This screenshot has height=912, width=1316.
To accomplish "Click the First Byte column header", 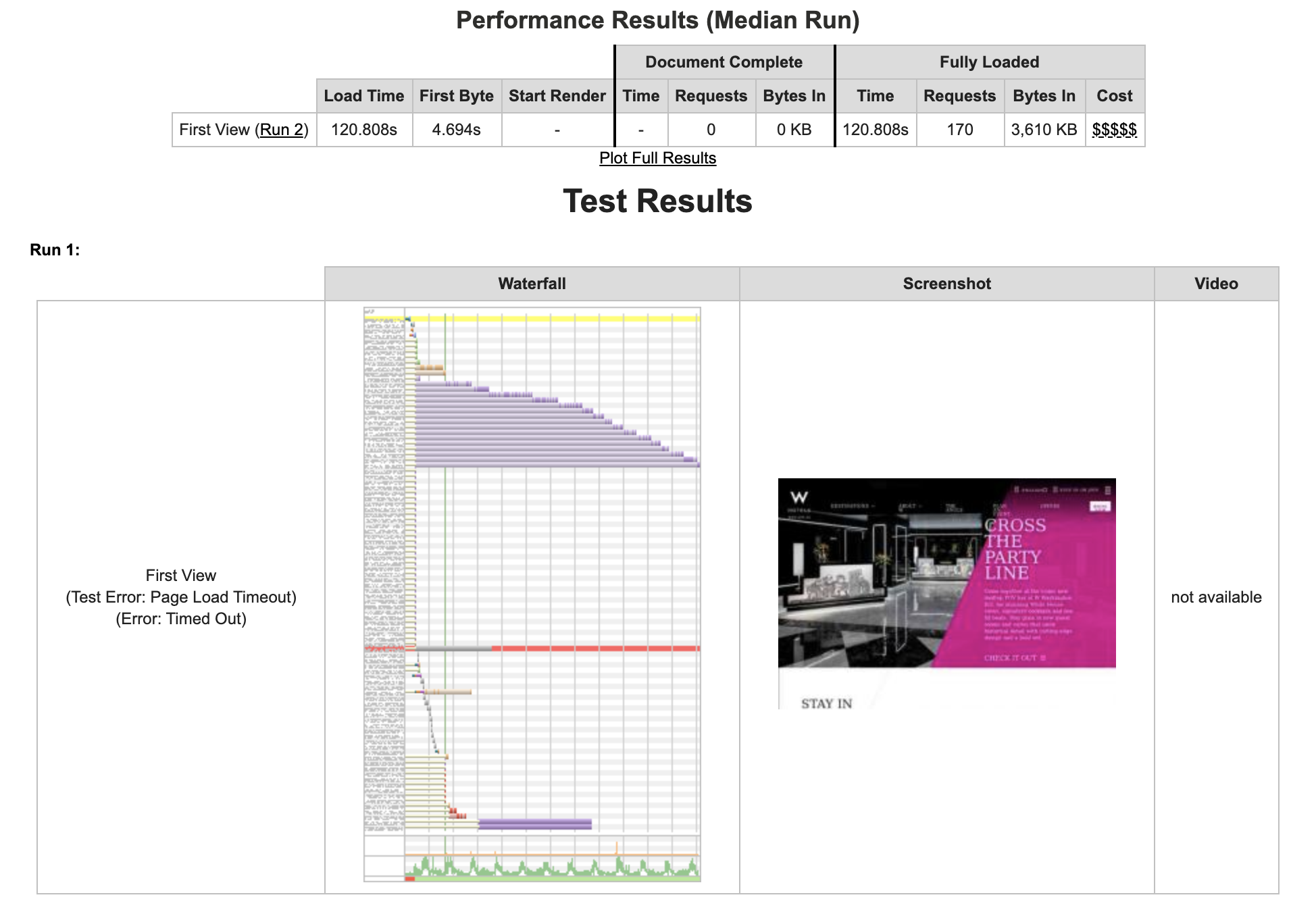I will pyautogui.click(x=456, y=96).
